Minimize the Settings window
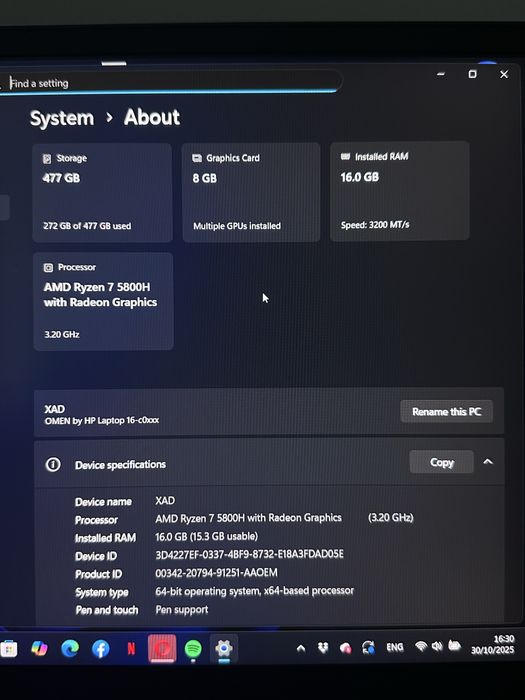This screenshot has width=525, height=700. [x=441, y=74]
